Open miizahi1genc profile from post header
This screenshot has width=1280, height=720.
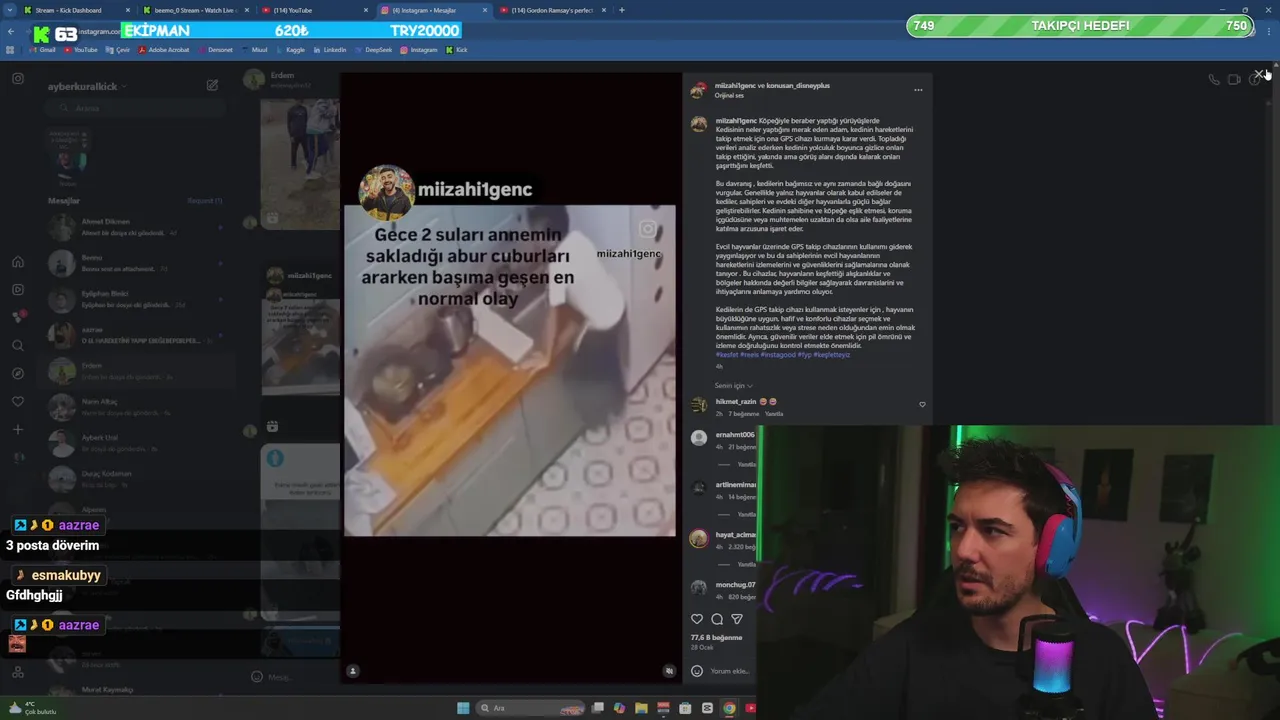point(736,86)
